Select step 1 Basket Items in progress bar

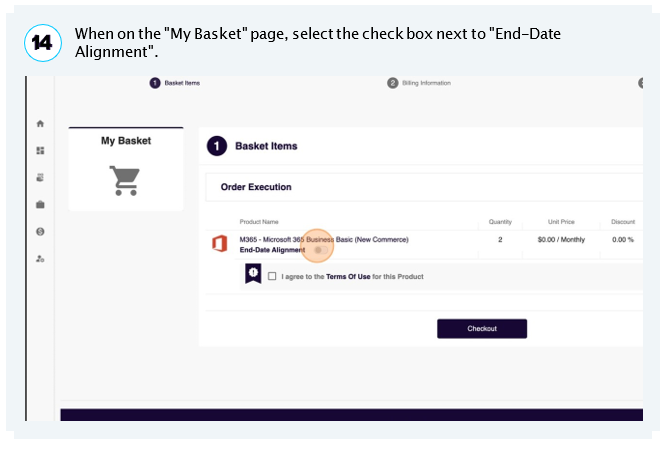[175, 83]
